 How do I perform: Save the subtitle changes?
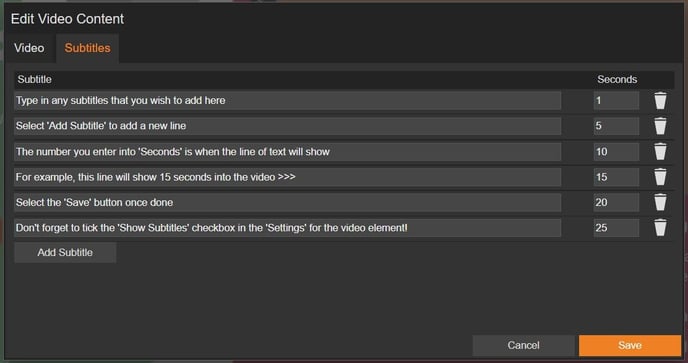[x=630, y=345]
